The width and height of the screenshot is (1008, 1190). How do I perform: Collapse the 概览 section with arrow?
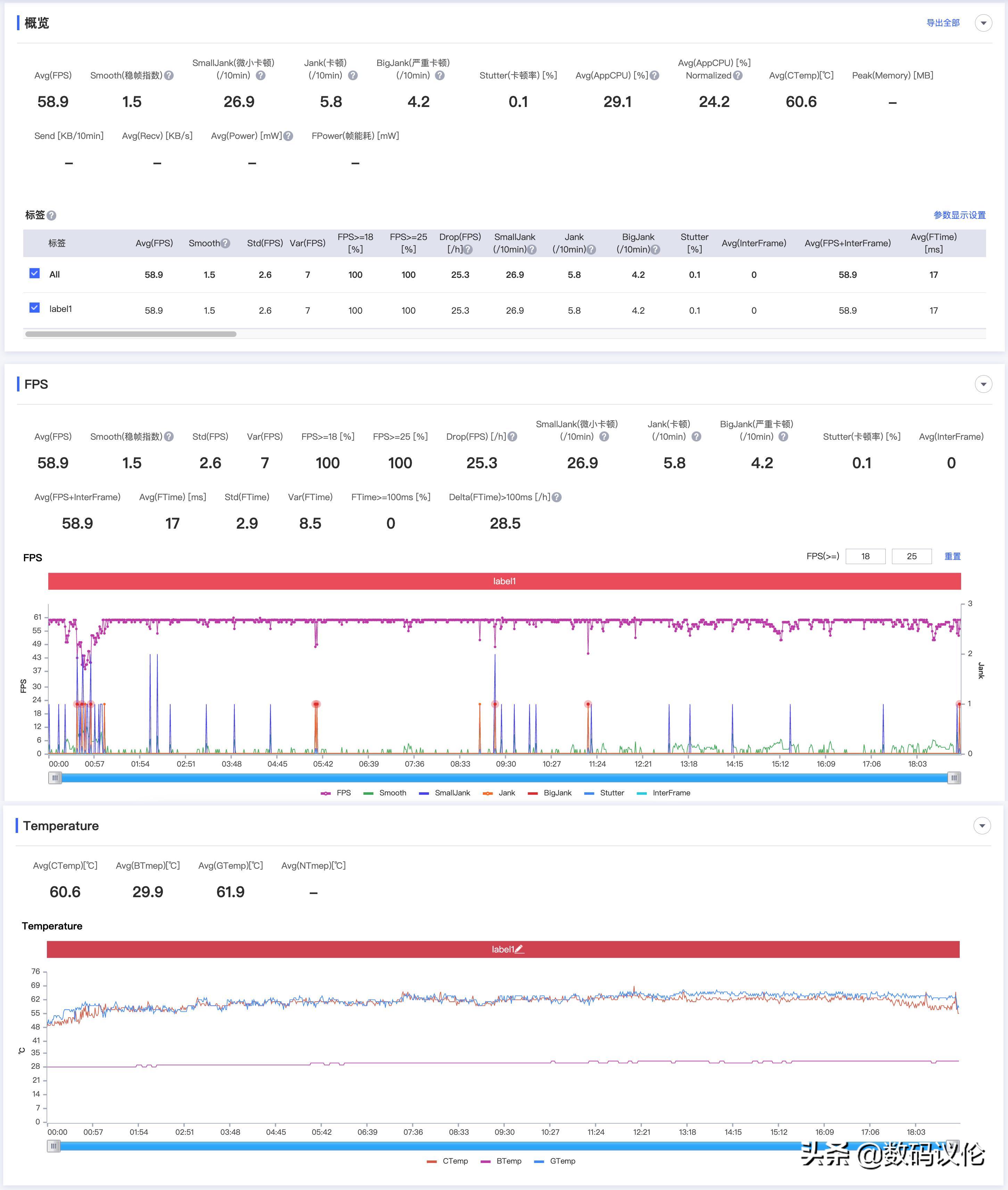(x=983, y=23)
